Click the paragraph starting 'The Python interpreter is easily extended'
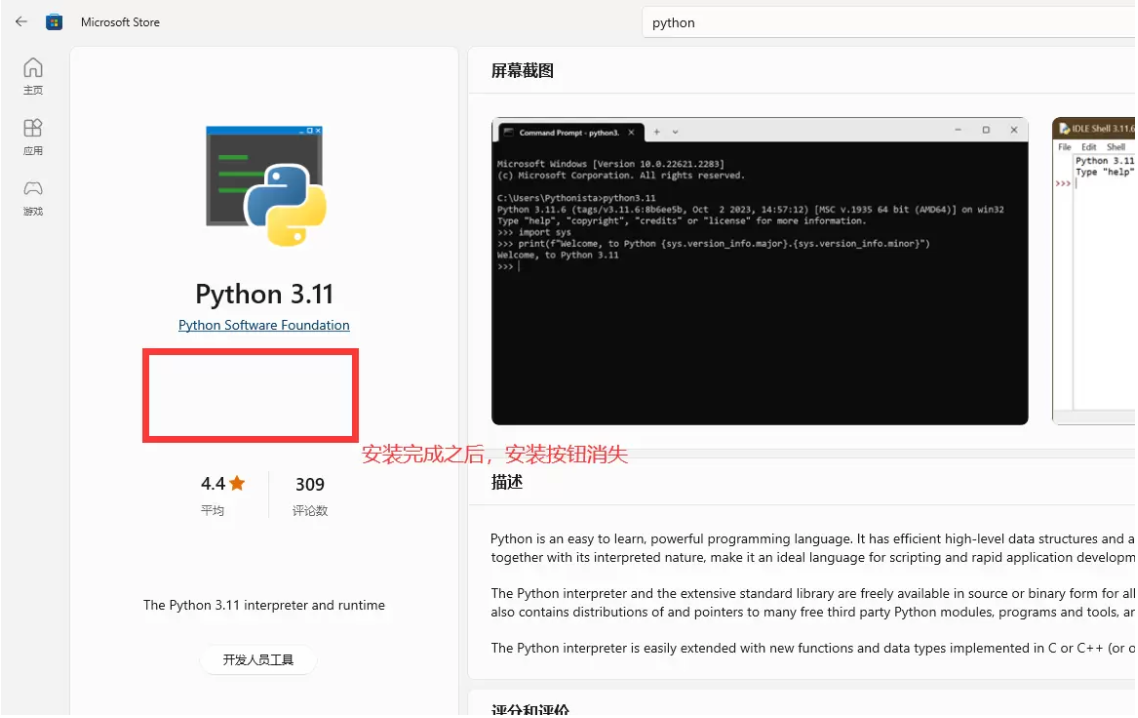The width and height of the screenshot is (1138, 718). (x=813, y=648)
